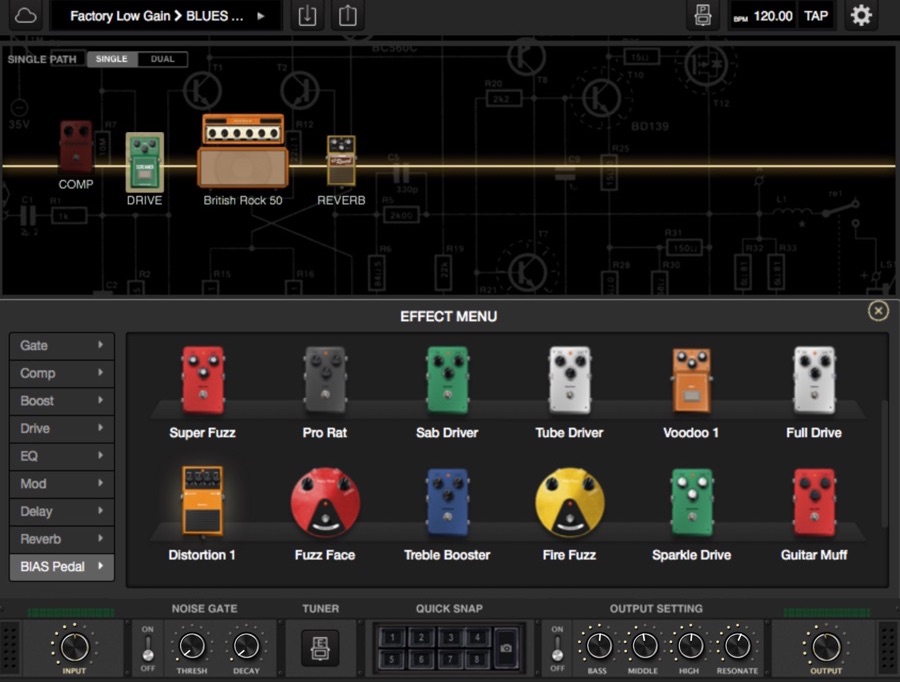Expand the Boost effect category
900x682 pixels.
coord(61,401)
